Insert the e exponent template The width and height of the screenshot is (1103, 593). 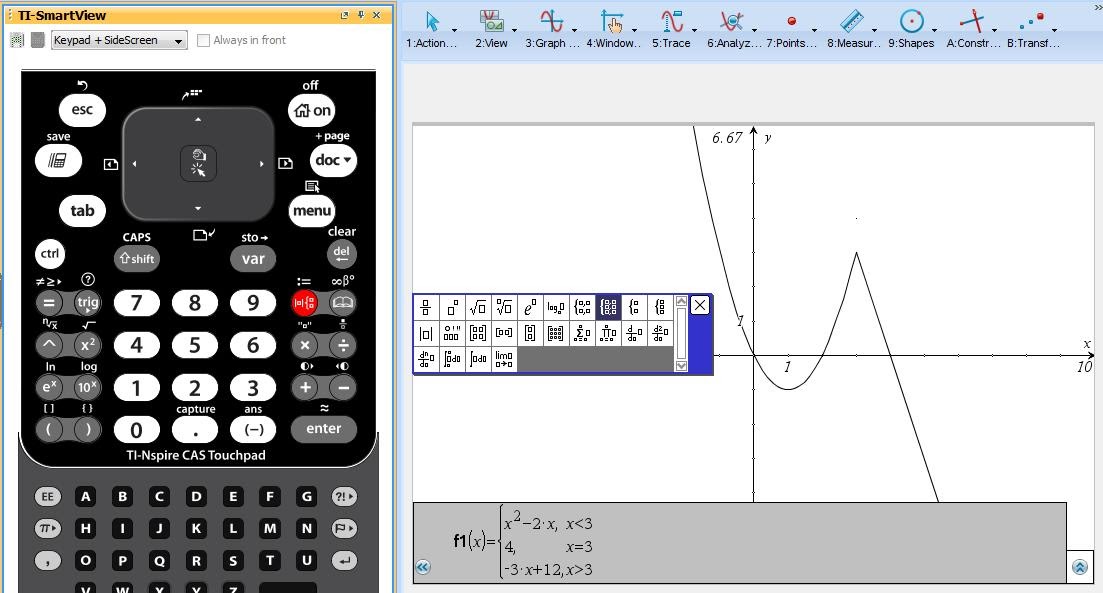pos(530,307)
